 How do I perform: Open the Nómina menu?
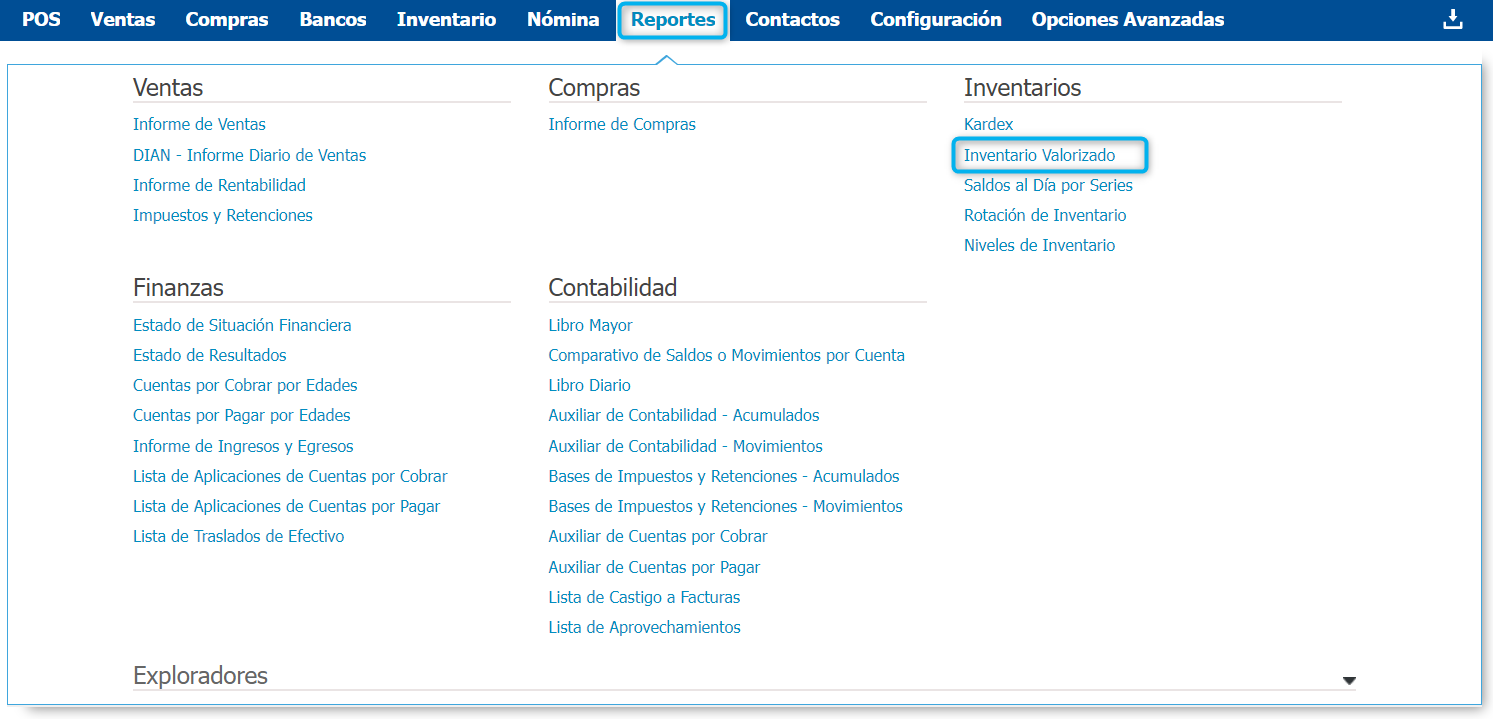point(563,20)
